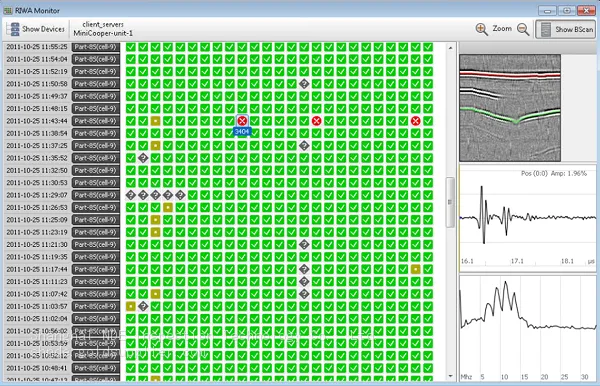Click the yellow warning cell in 11:03:57 row
This screenshot has width=600, height=386.
pyautogui.click(x=131, y=306)
